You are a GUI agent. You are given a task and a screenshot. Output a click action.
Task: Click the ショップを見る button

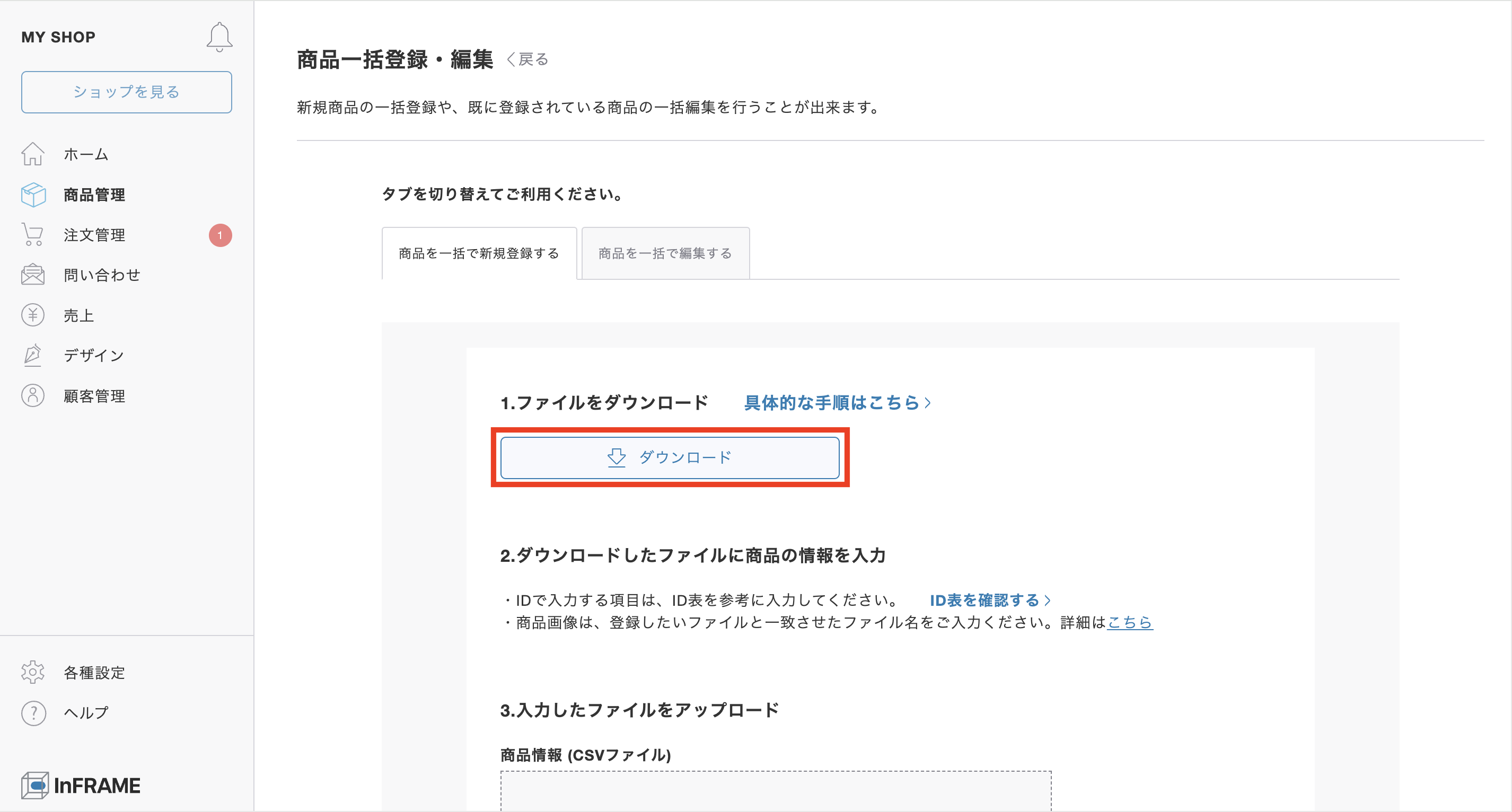click(127, 92)
